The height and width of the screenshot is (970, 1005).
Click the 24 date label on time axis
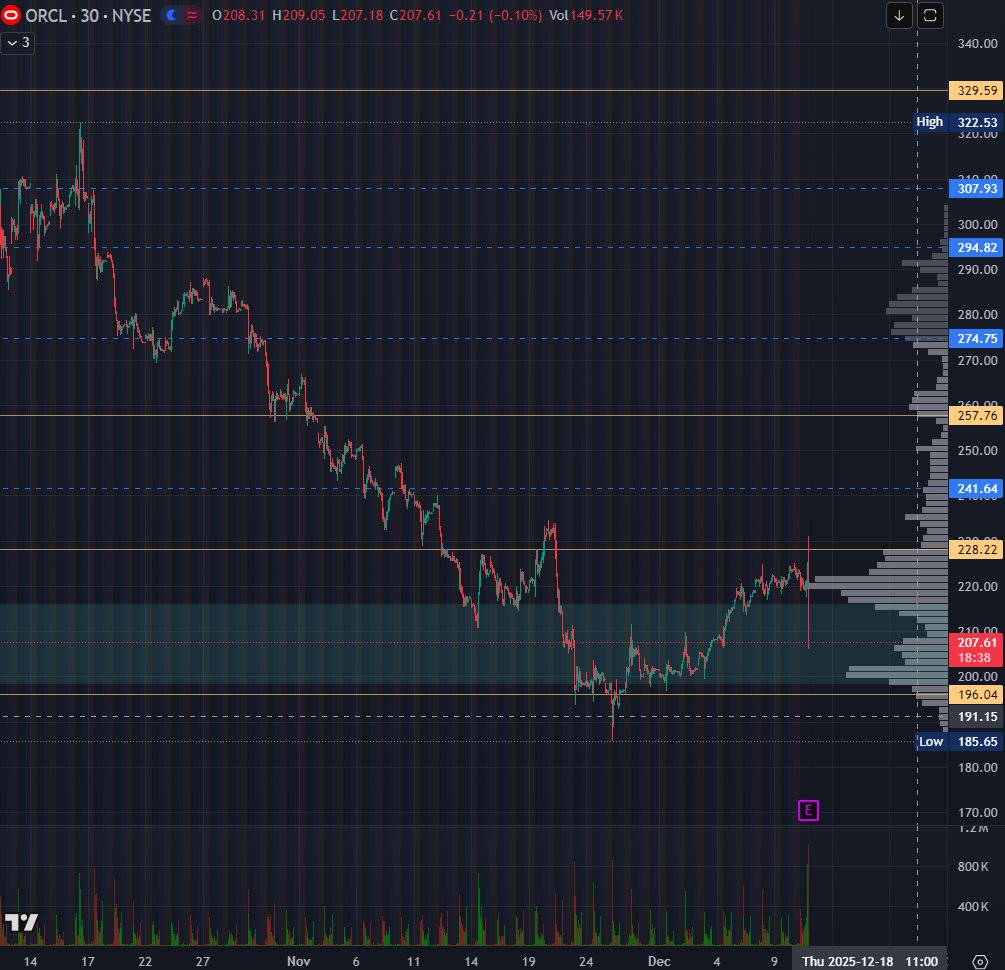(x=586, y=961)
